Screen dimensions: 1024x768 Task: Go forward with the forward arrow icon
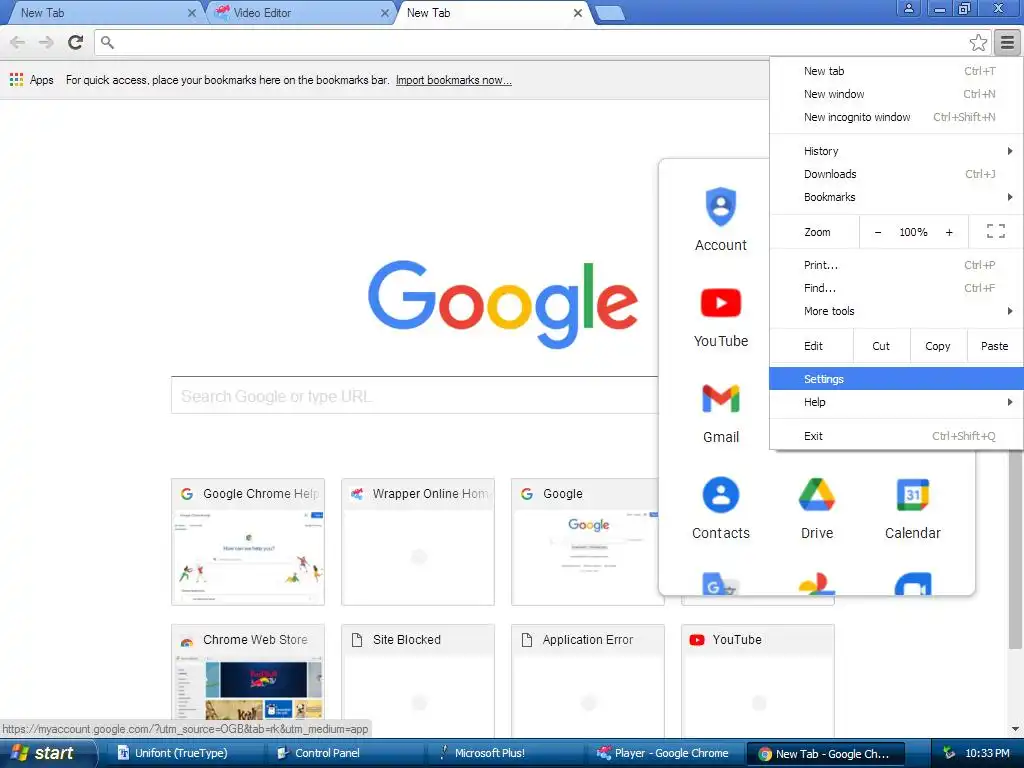46,42
